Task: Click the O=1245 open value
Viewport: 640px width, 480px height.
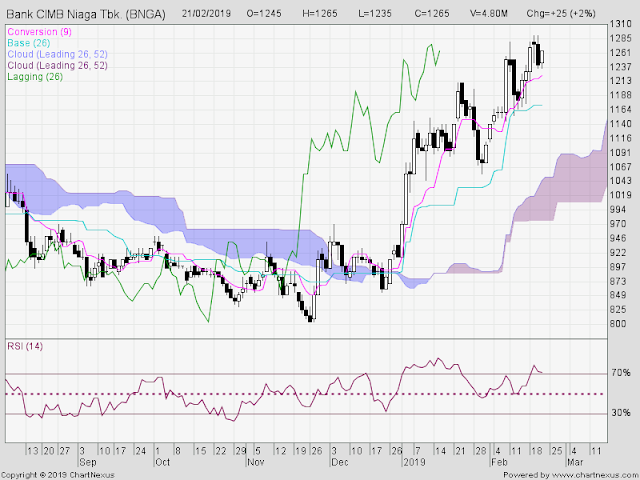Action: [x=264, y=13]
